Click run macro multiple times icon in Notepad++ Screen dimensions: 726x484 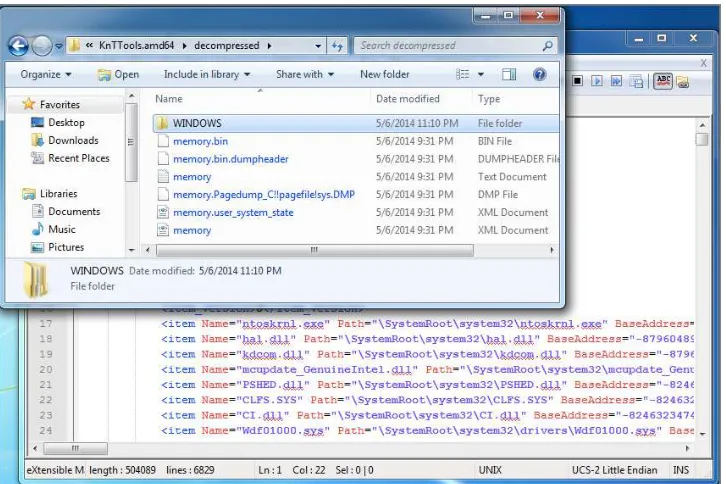tap(616, 81)
